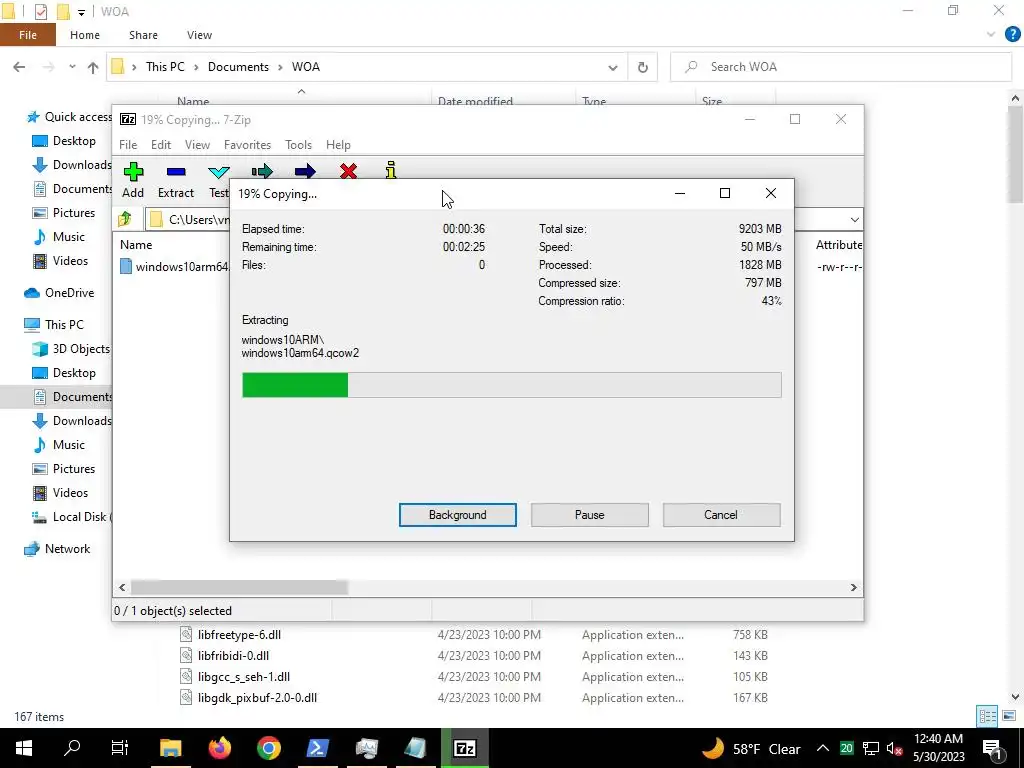The width and height of the screenshot is (1024, 768).
Task: Select windows10arm64 file in 7-Zip list
Action: (174, 266)
